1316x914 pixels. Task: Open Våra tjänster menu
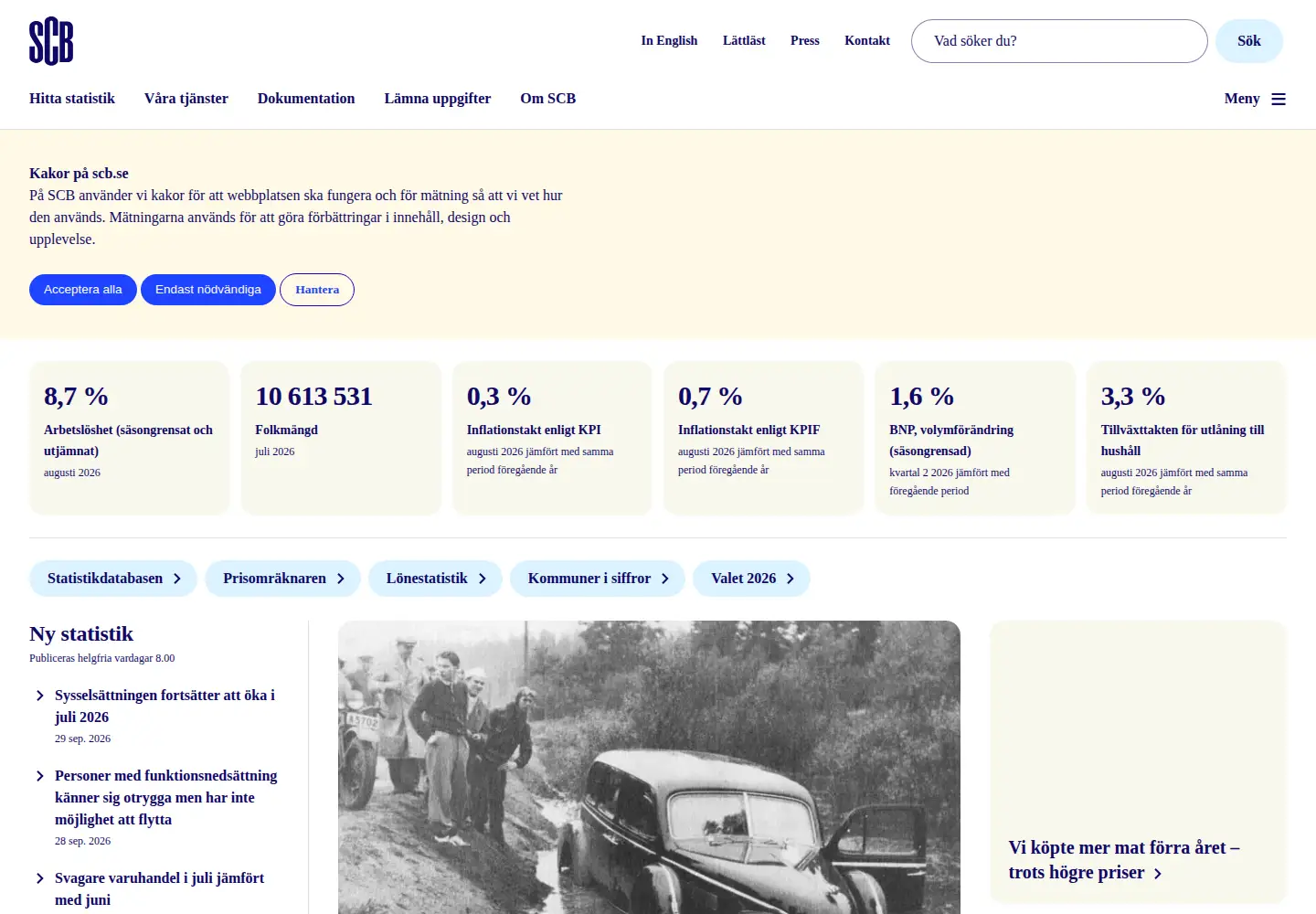point(186,99)
